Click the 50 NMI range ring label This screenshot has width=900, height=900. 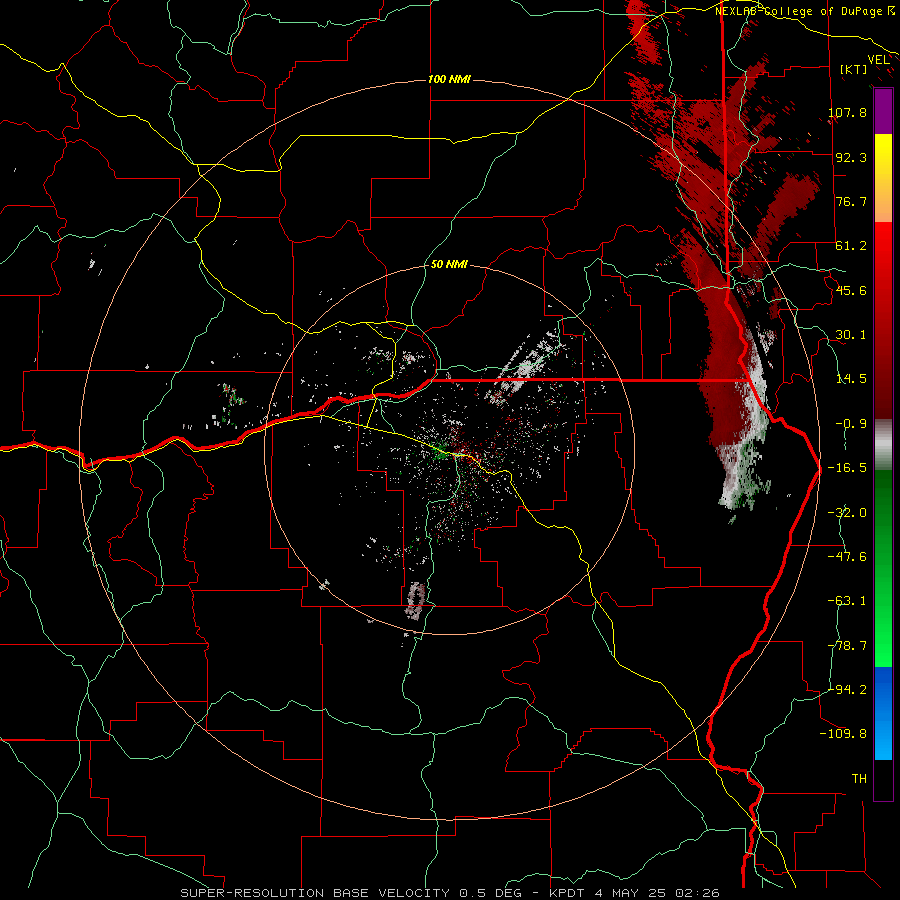point(449,264)
